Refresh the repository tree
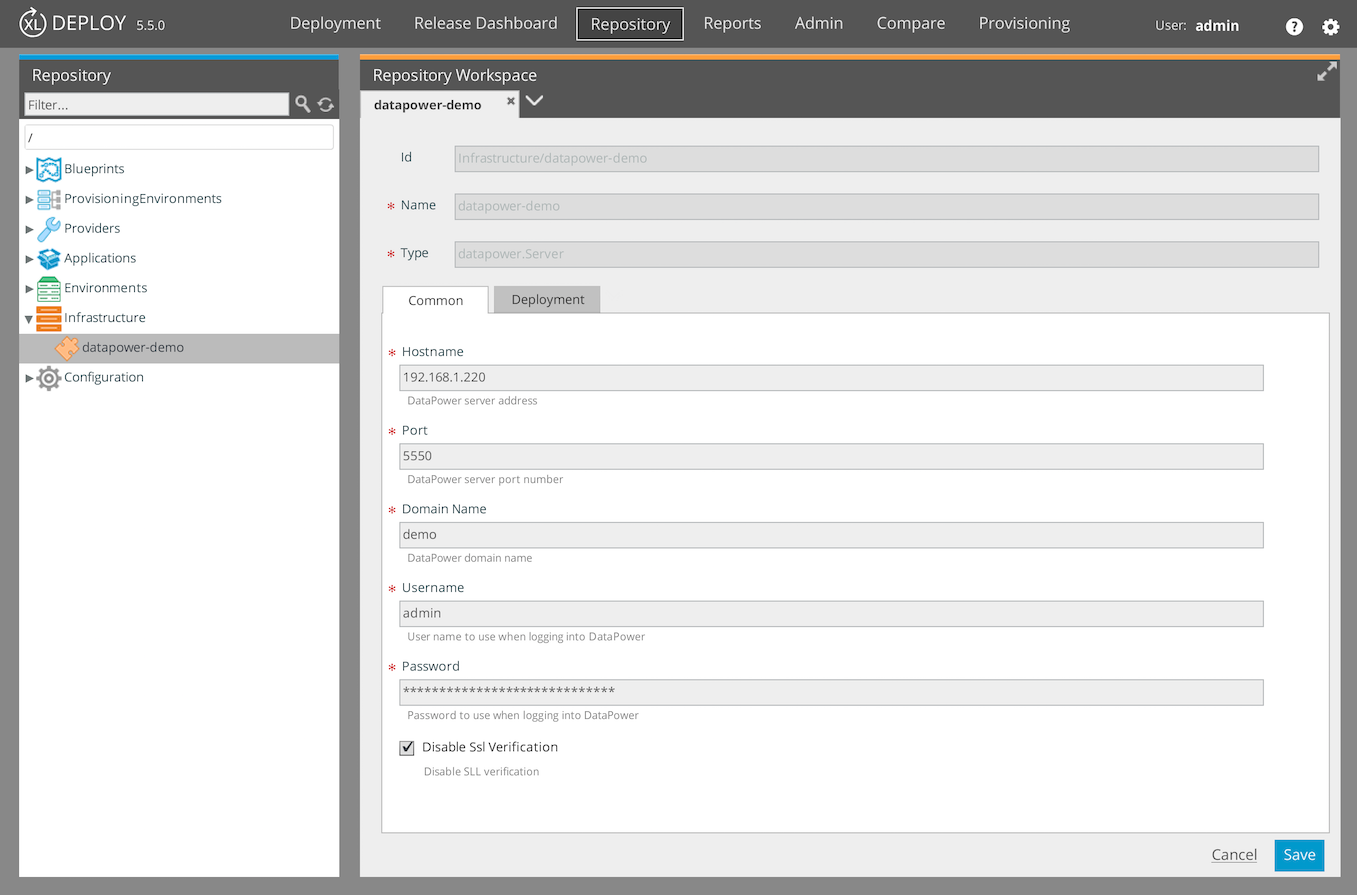The image size is (1357, 895). [326, 104]
